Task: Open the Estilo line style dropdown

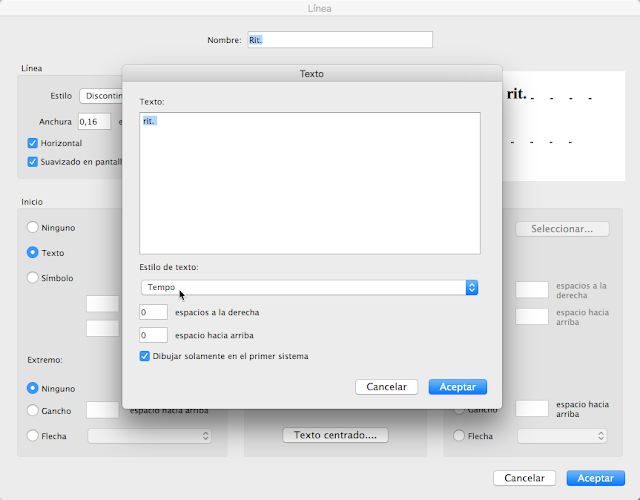Action: click(101, 96)
